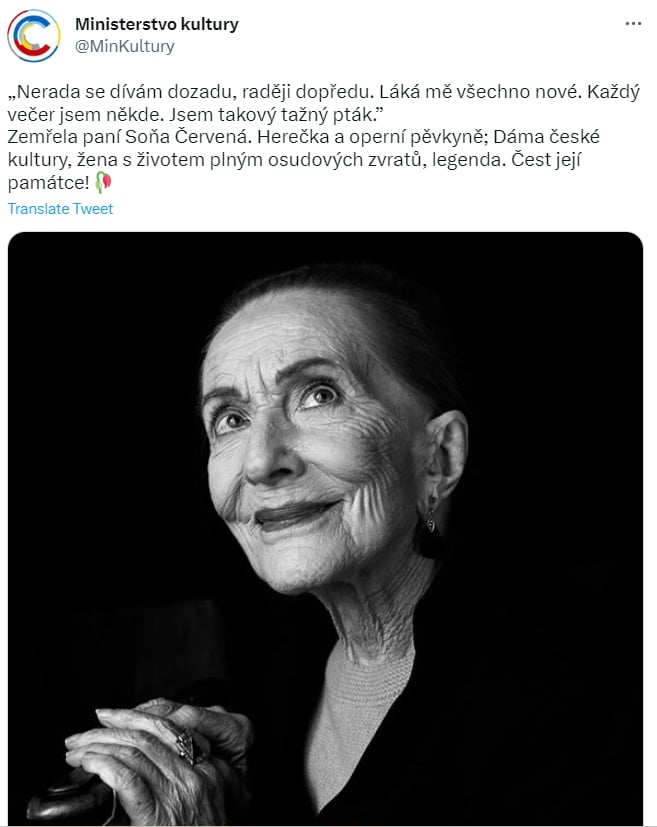Image resolution: width=657 pixels, height=827 pixels.
Task: Open the @MinKultury handle link
Action: [124, 46]
